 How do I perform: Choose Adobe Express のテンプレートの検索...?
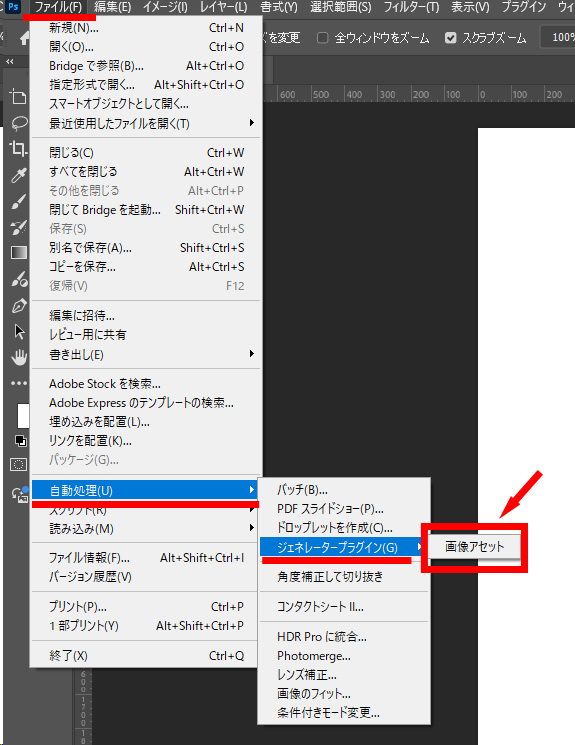pos(146,403)
